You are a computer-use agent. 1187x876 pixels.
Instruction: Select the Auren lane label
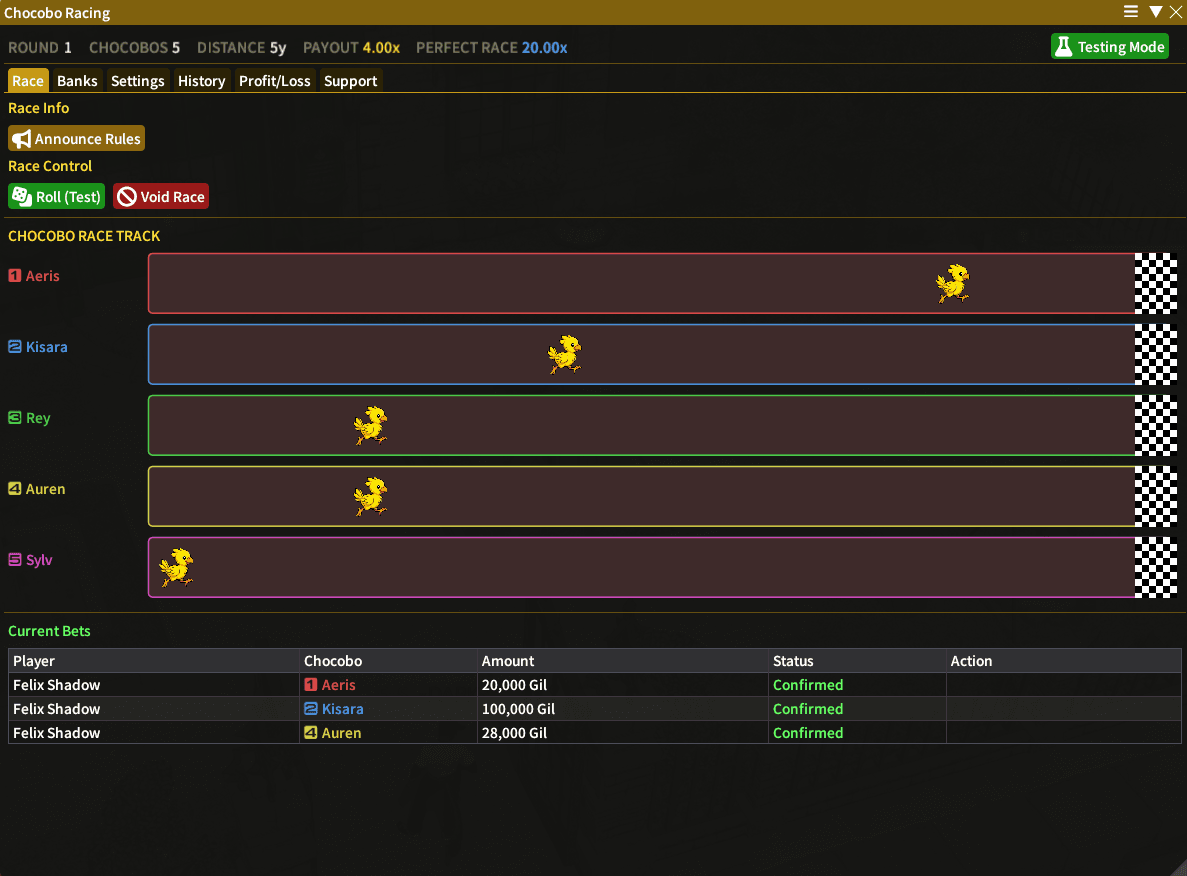(45, 489)
